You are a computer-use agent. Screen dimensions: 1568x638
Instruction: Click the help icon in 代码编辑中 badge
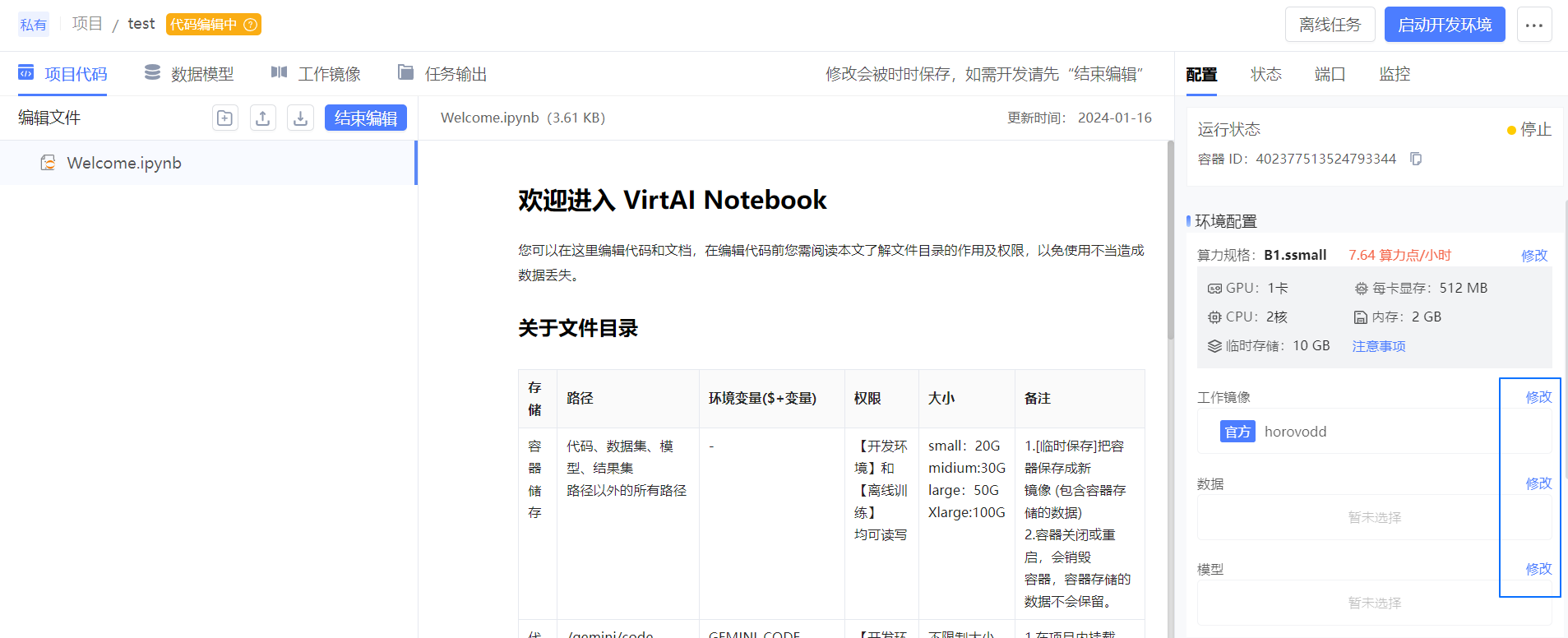click(251, 25)
